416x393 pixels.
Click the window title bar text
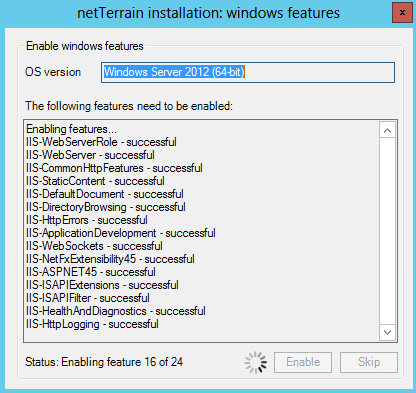tap(208, 13)
